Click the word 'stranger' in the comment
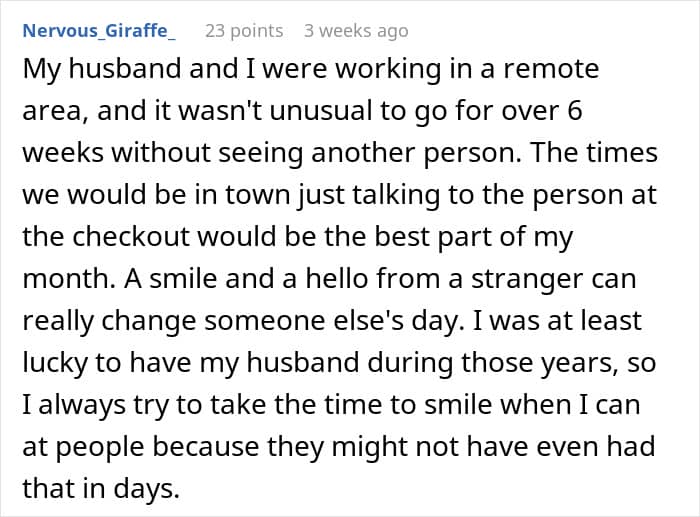700x517 pixels. point(527,279)
